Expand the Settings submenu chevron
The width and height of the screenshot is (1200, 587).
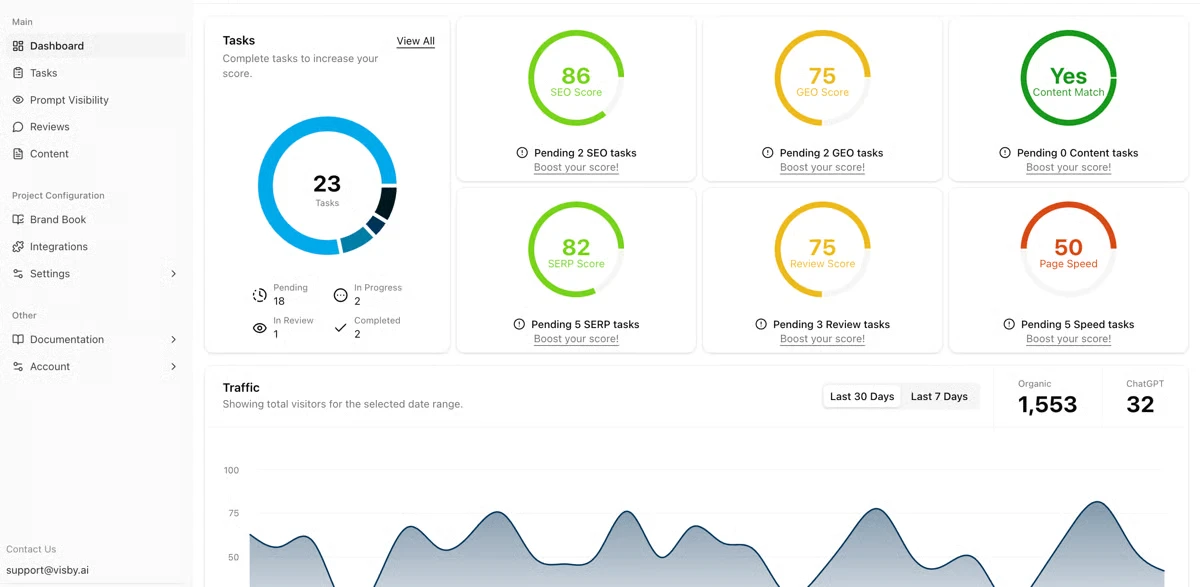(173, 274)
